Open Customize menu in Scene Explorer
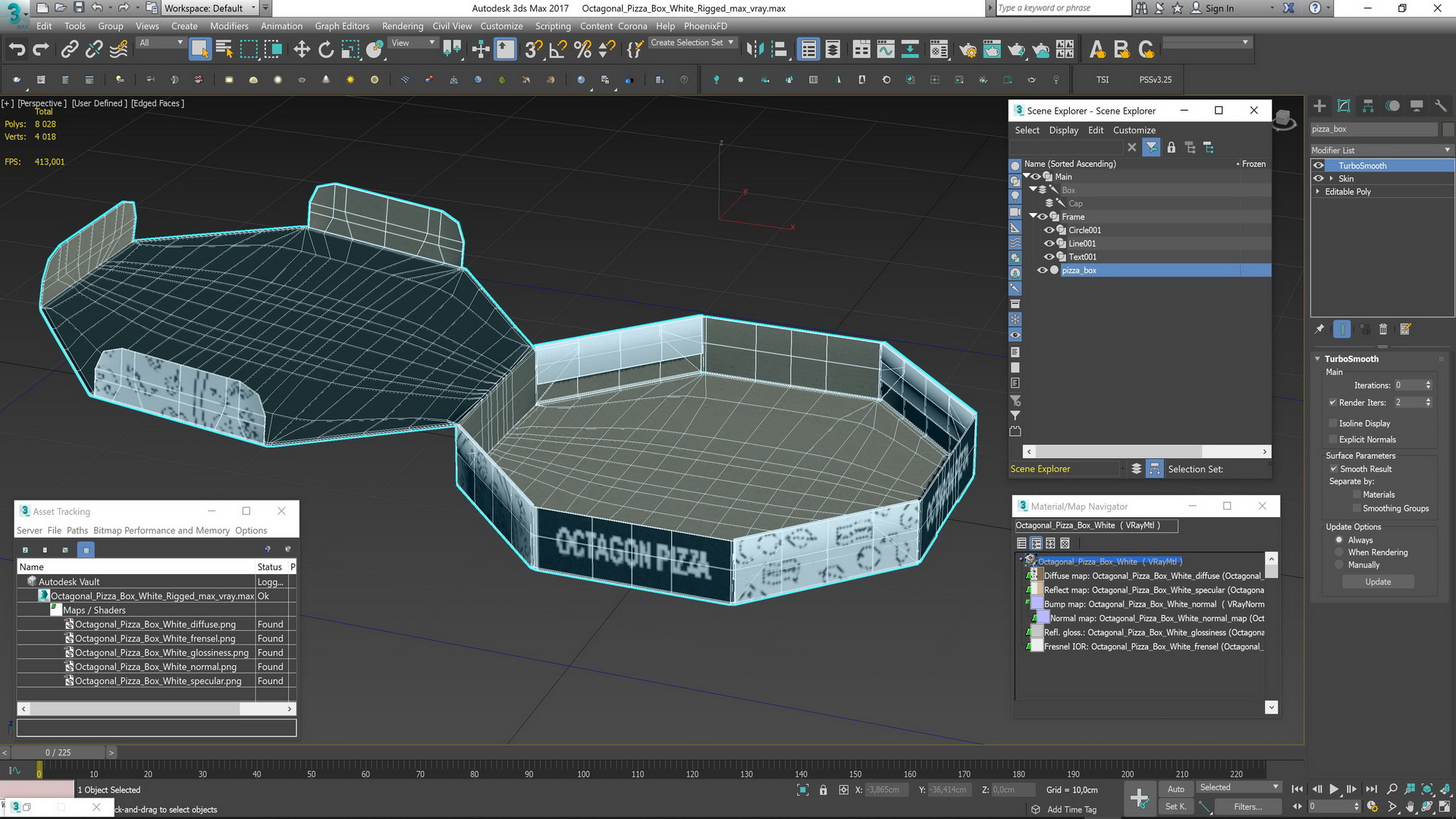1456x819 pixels. 1134,130
